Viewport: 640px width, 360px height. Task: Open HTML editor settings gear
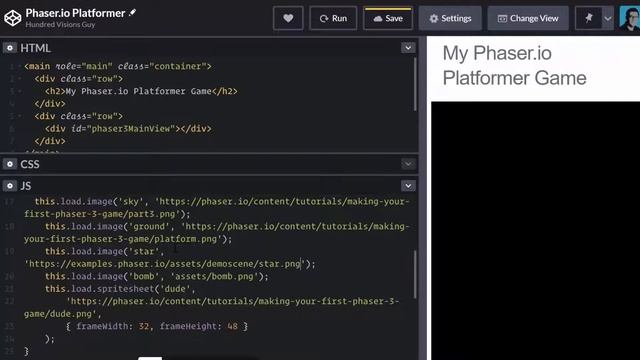(x=9, y=48)
